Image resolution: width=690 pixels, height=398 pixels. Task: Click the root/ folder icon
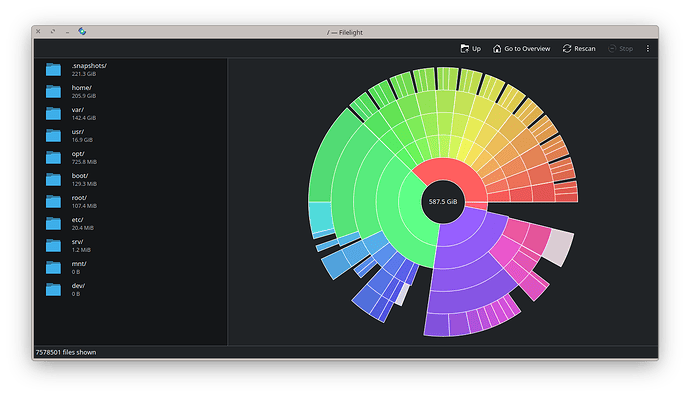[x=53, y=202]
